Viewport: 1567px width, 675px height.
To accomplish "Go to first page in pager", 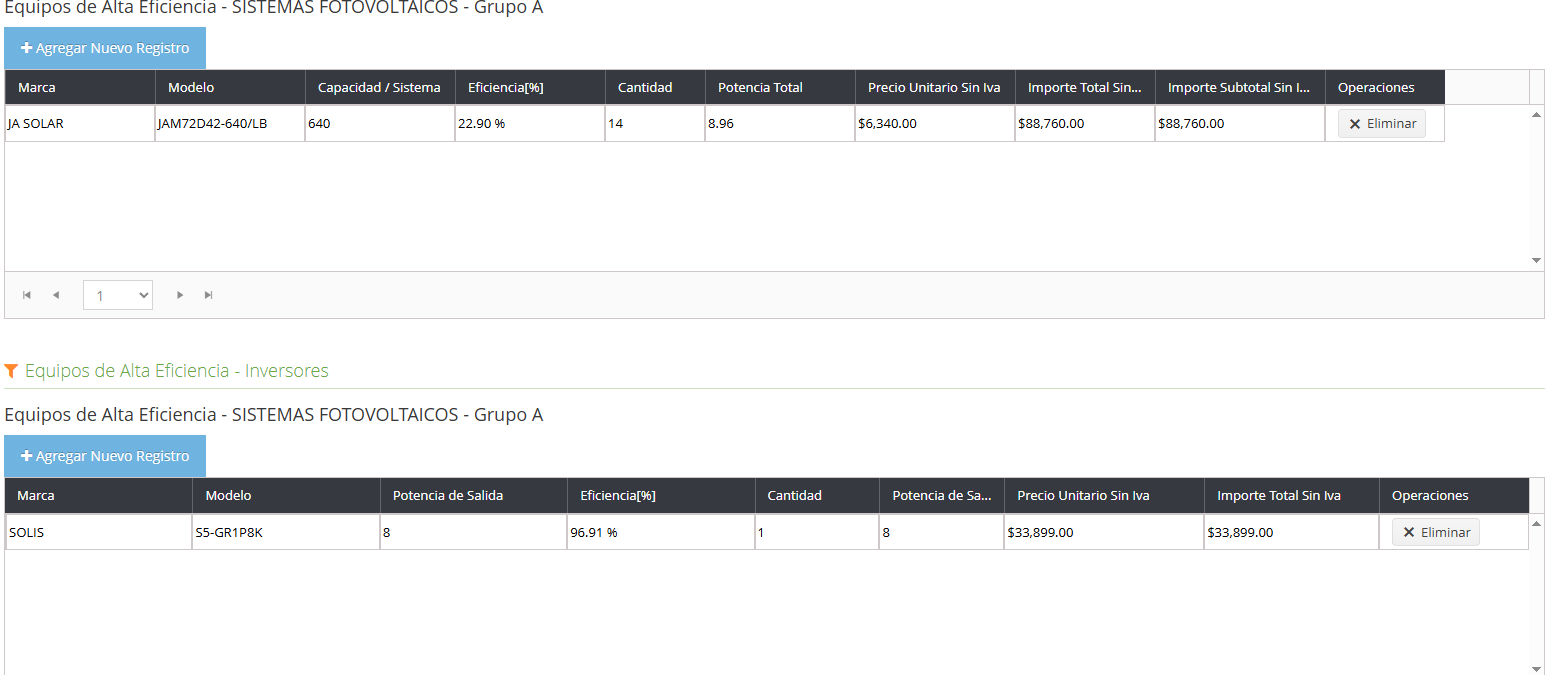I will pyautogui.click(x=27, y=295).
